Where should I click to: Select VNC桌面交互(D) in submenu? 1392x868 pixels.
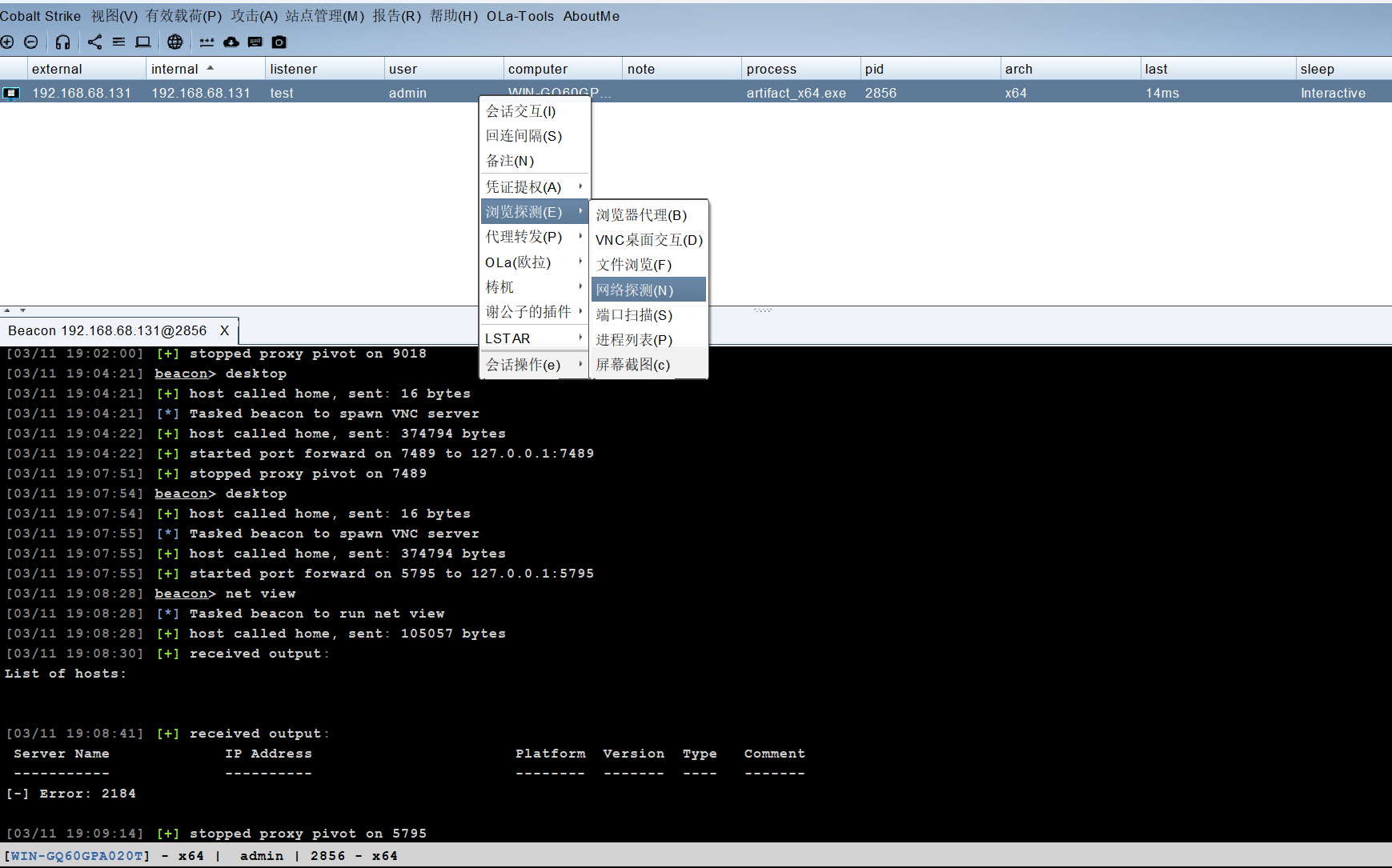[x=649, y=240]
